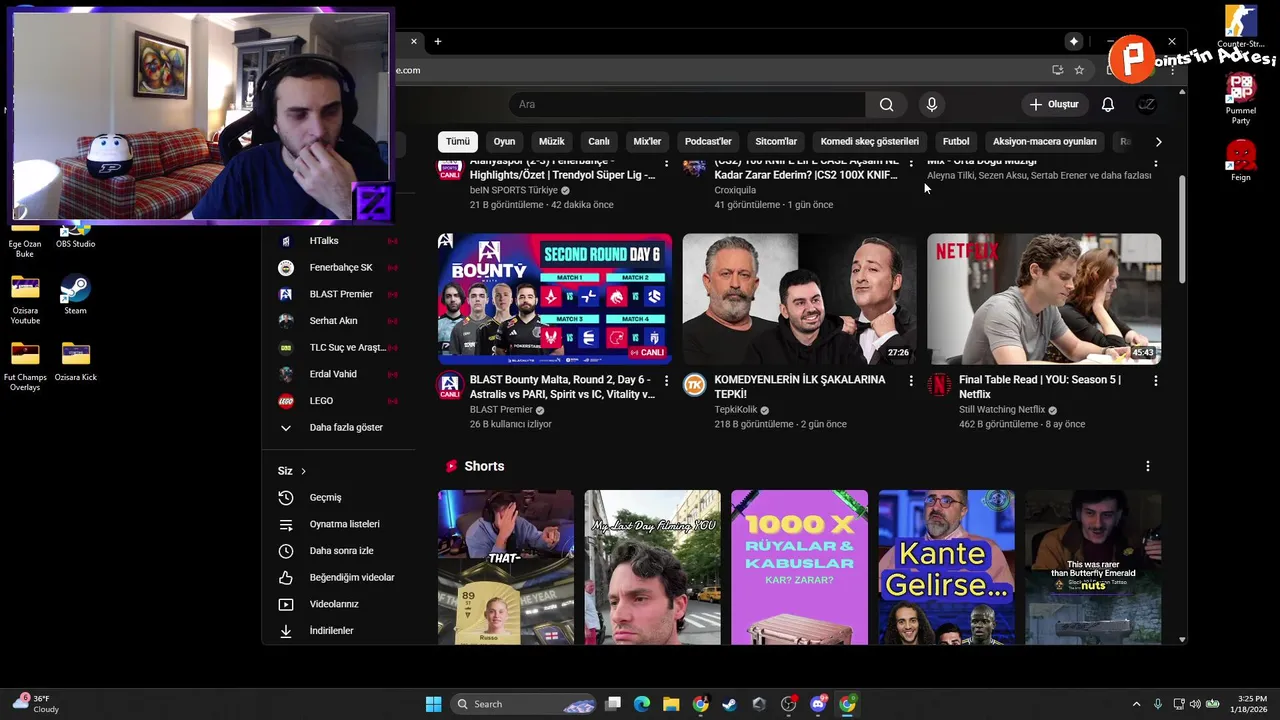Open the Windows Start menu
The width and height of the screenshot is (1280, 720).
click(x=433, y=704)
